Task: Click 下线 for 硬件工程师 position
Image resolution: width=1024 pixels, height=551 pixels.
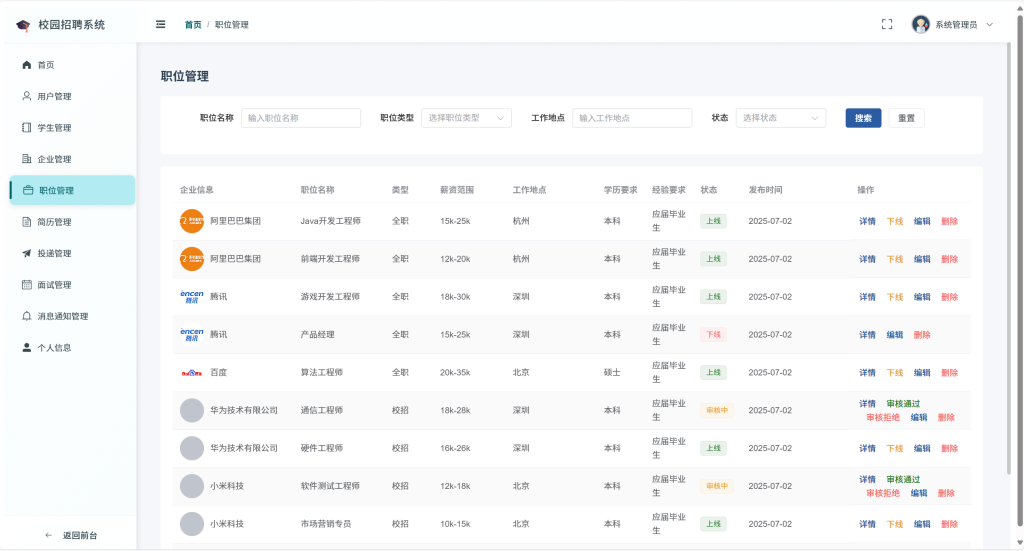Action: click(x=895, y=449)
